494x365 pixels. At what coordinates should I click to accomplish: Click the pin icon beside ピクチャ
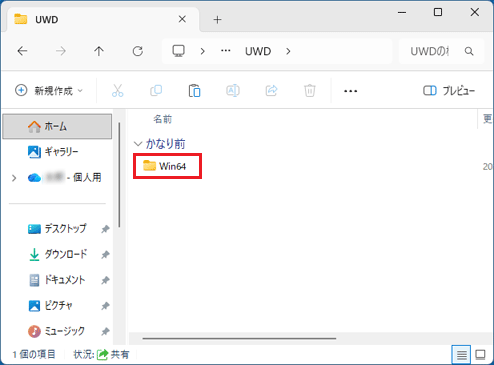point(105,306)
